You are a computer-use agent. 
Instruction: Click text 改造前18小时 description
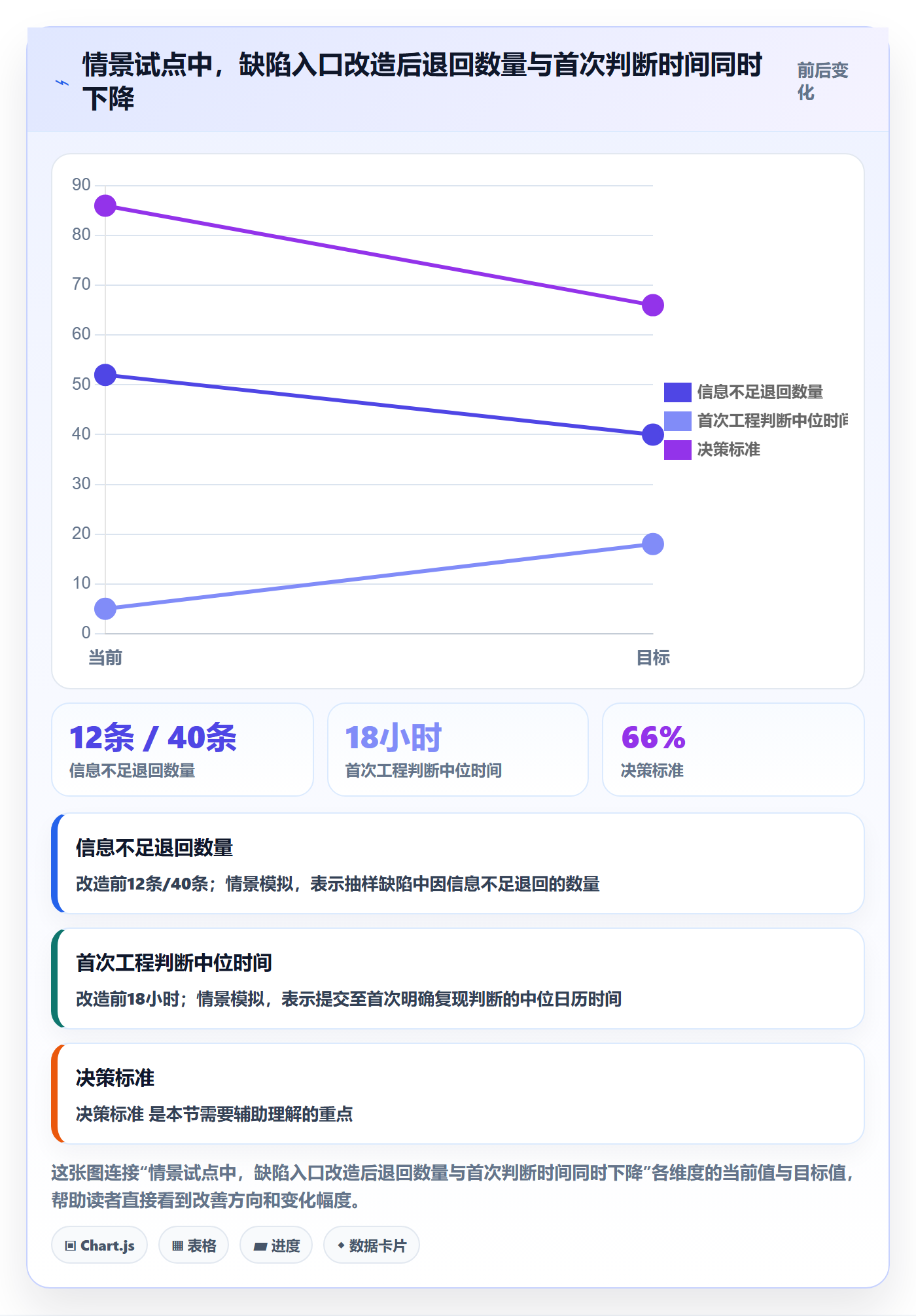tap(349, 999)
